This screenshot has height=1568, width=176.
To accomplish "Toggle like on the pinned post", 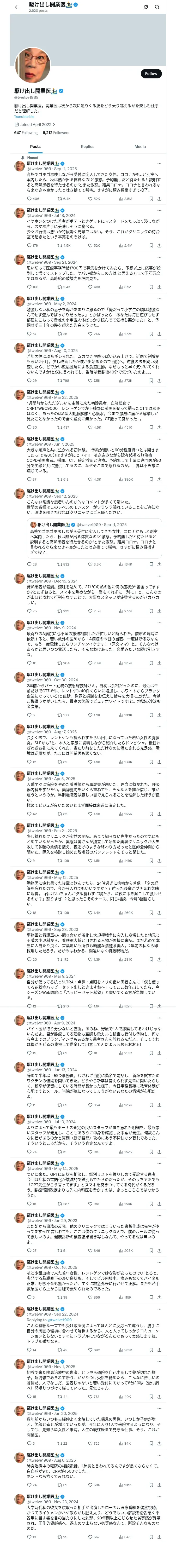I will point(92,198).
